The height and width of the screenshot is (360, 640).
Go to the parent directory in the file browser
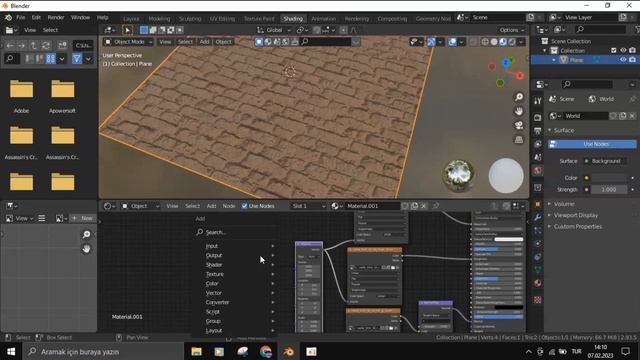point(33,45)
